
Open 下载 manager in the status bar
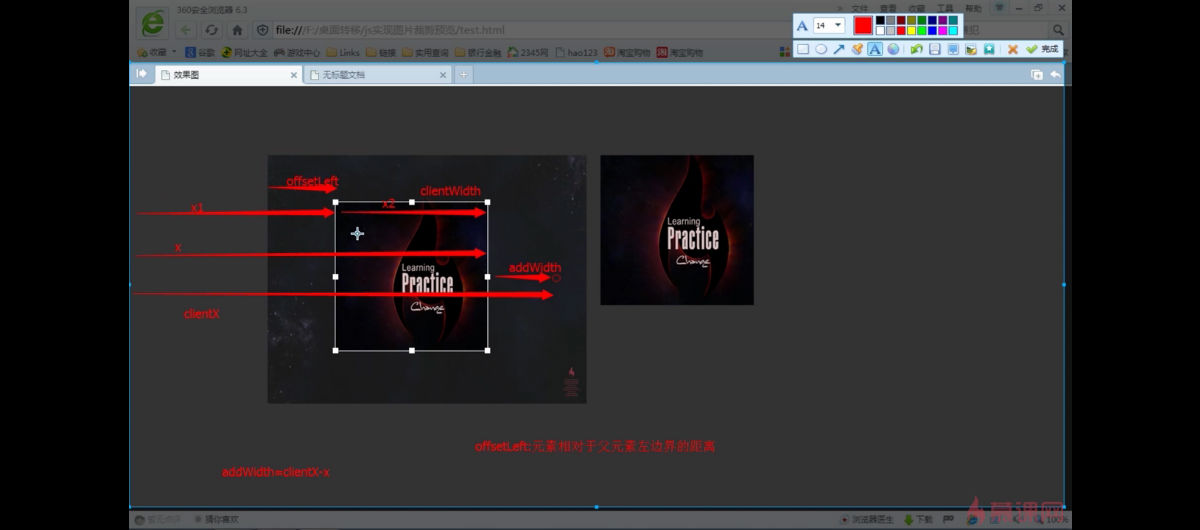click(918, 519)
